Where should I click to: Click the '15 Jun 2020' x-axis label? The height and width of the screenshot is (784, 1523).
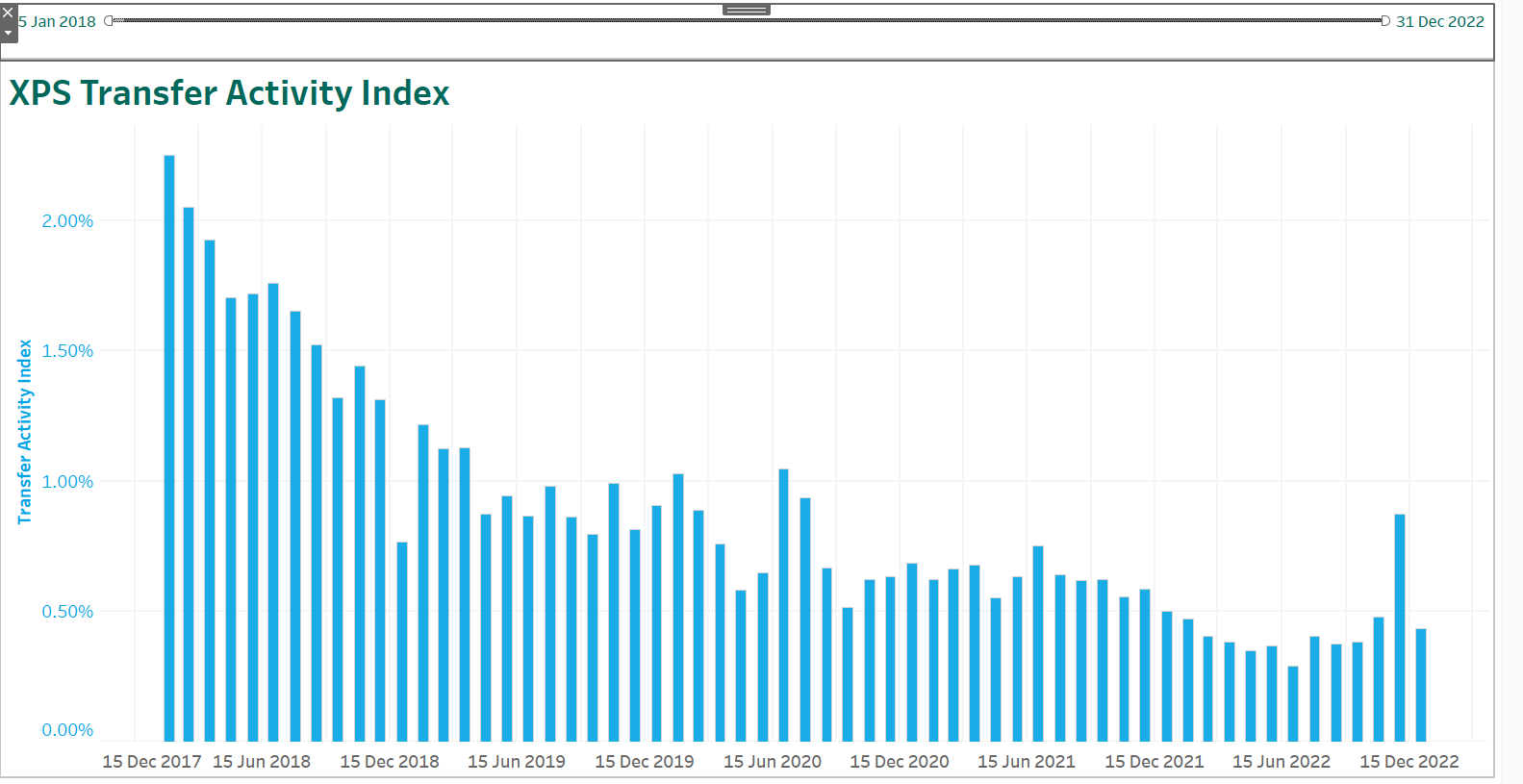pos(773,762)
